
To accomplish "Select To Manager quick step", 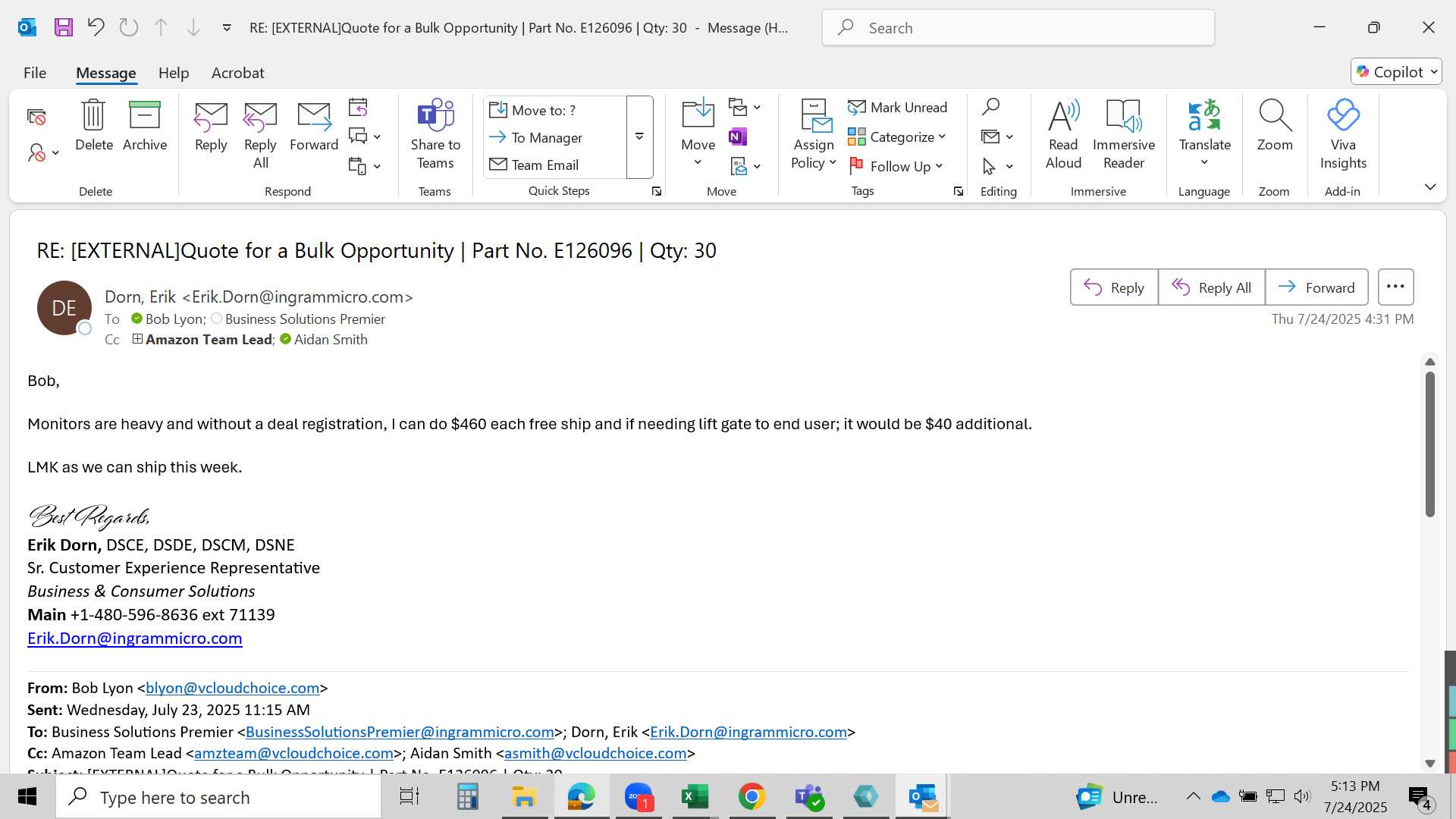I will (556, 137).
